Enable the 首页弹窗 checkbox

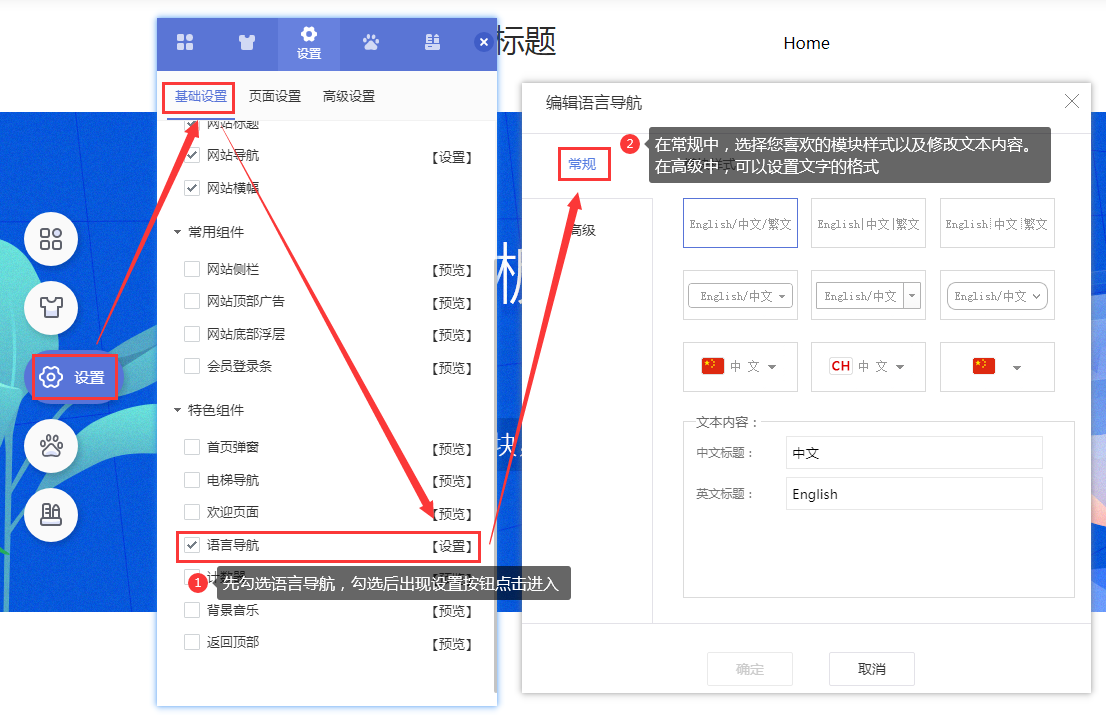[192, 447]
